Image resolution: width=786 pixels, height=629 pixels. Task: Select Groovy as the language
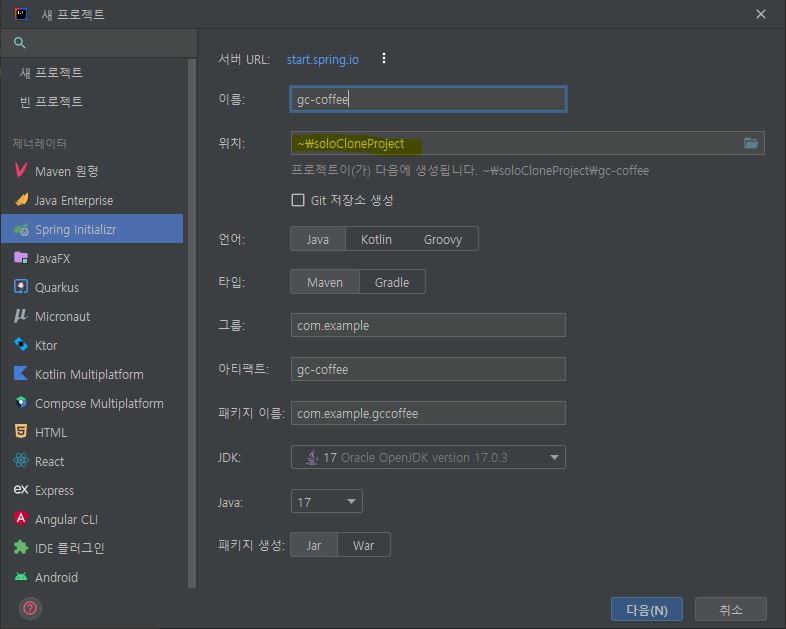tap(443, 239)
